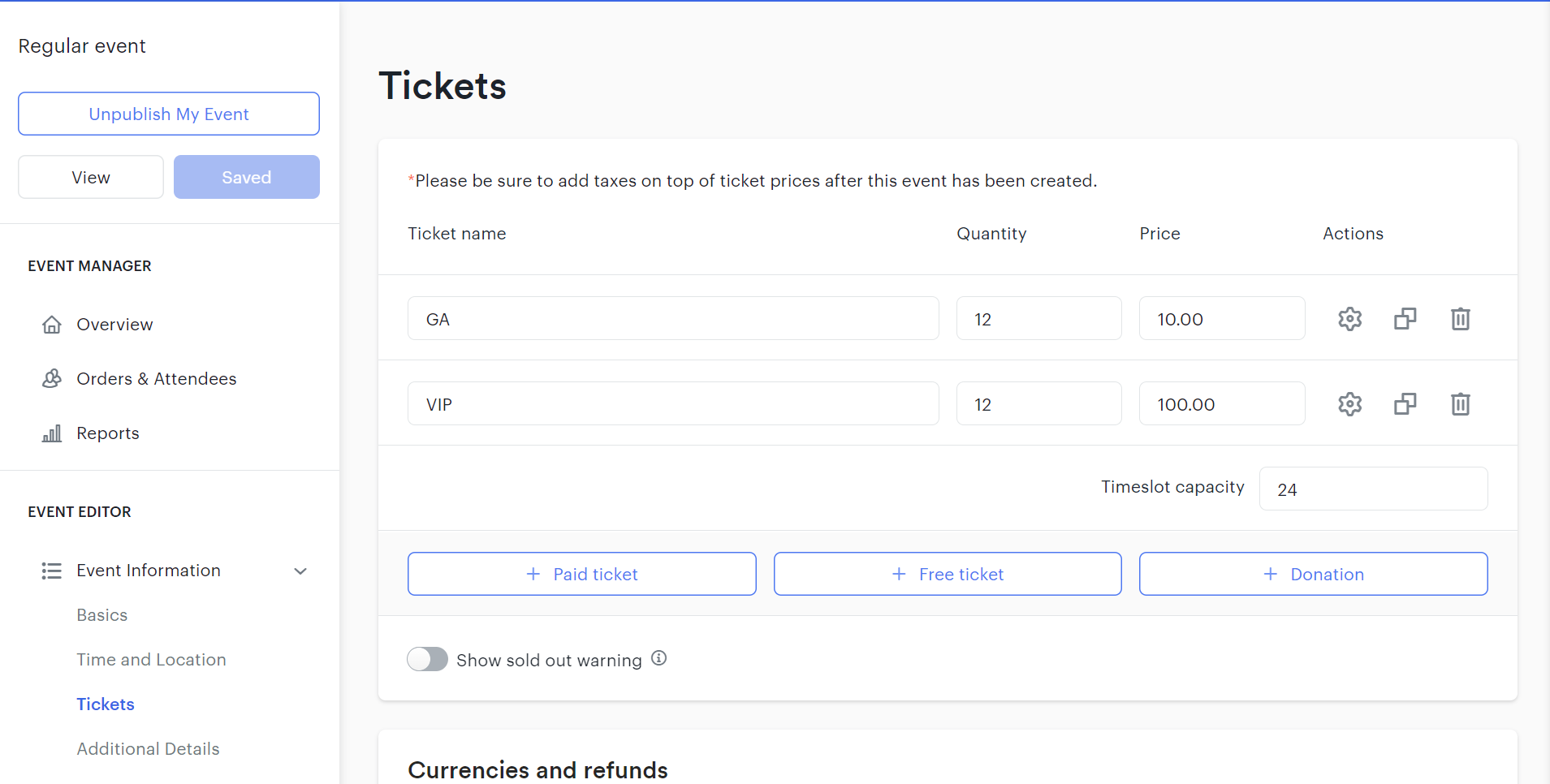Open Overview from the sidebar

(x=114, y=325)
